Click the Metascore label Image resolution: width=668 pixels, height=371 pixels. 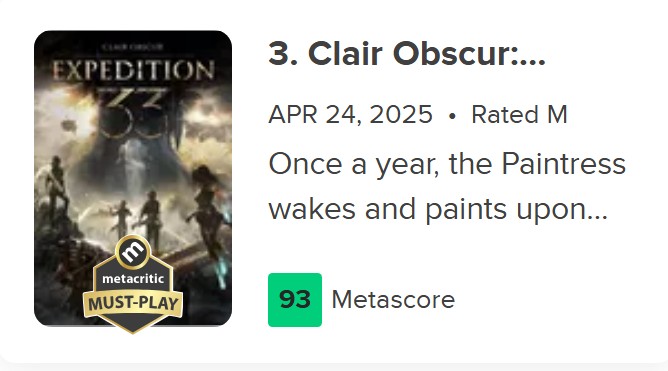pos(393,300)
